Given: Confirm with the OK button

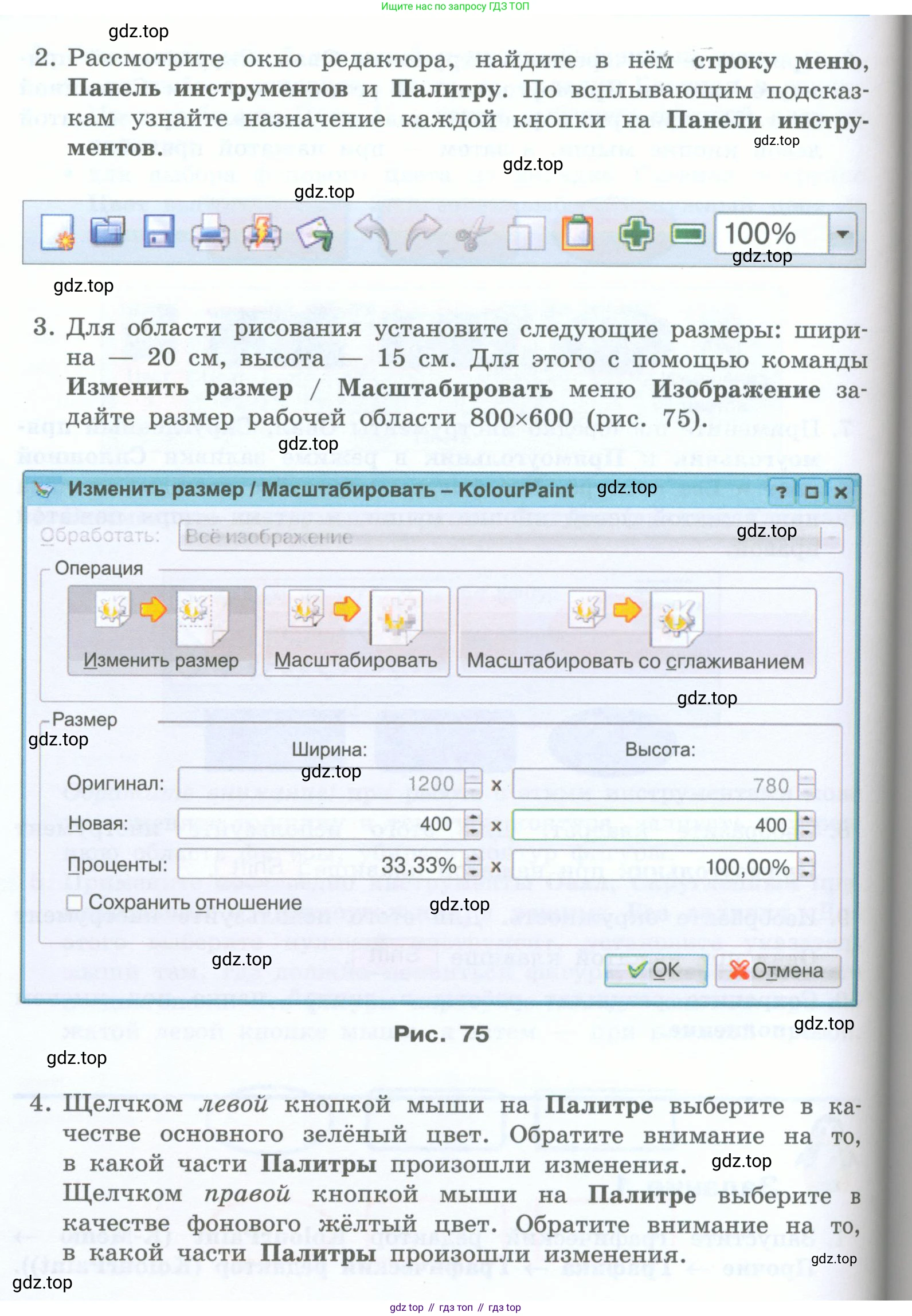Looking at the screenshot, I should 656,970.
